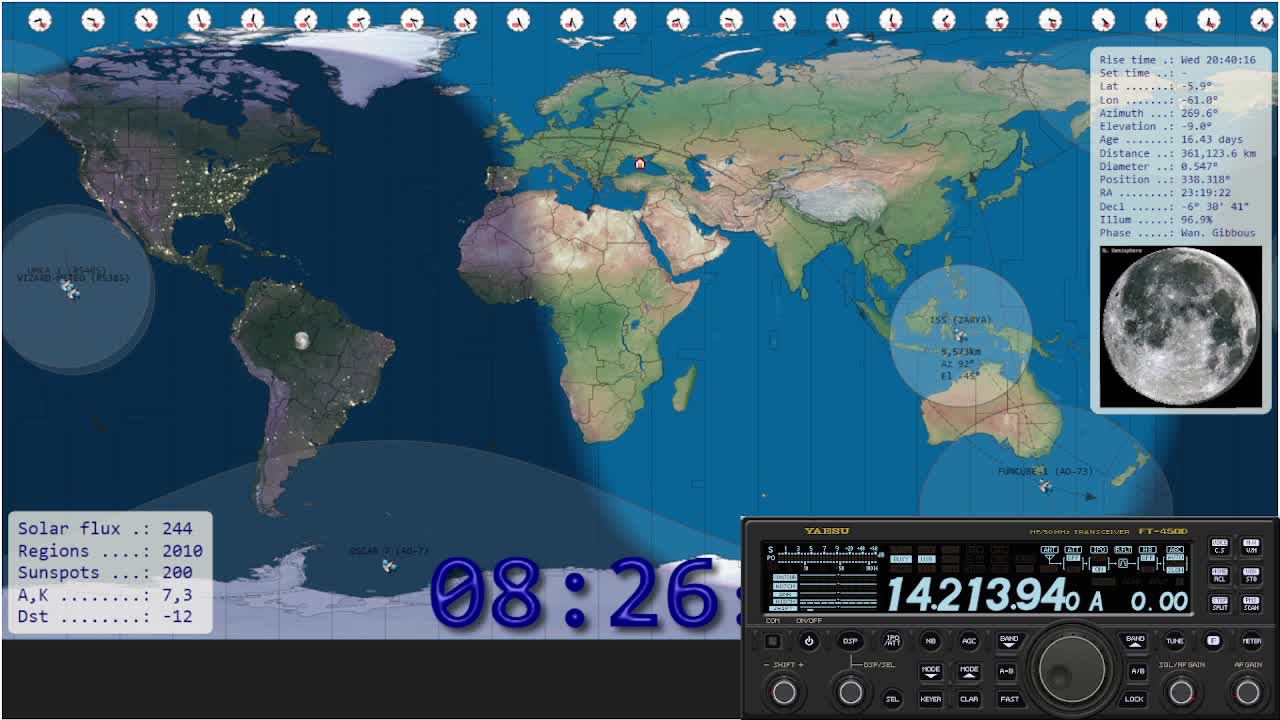Click the moon "Distance" 361,123.6 km row
Viewport: 1280px width, 720px height.
[1178, 153]
